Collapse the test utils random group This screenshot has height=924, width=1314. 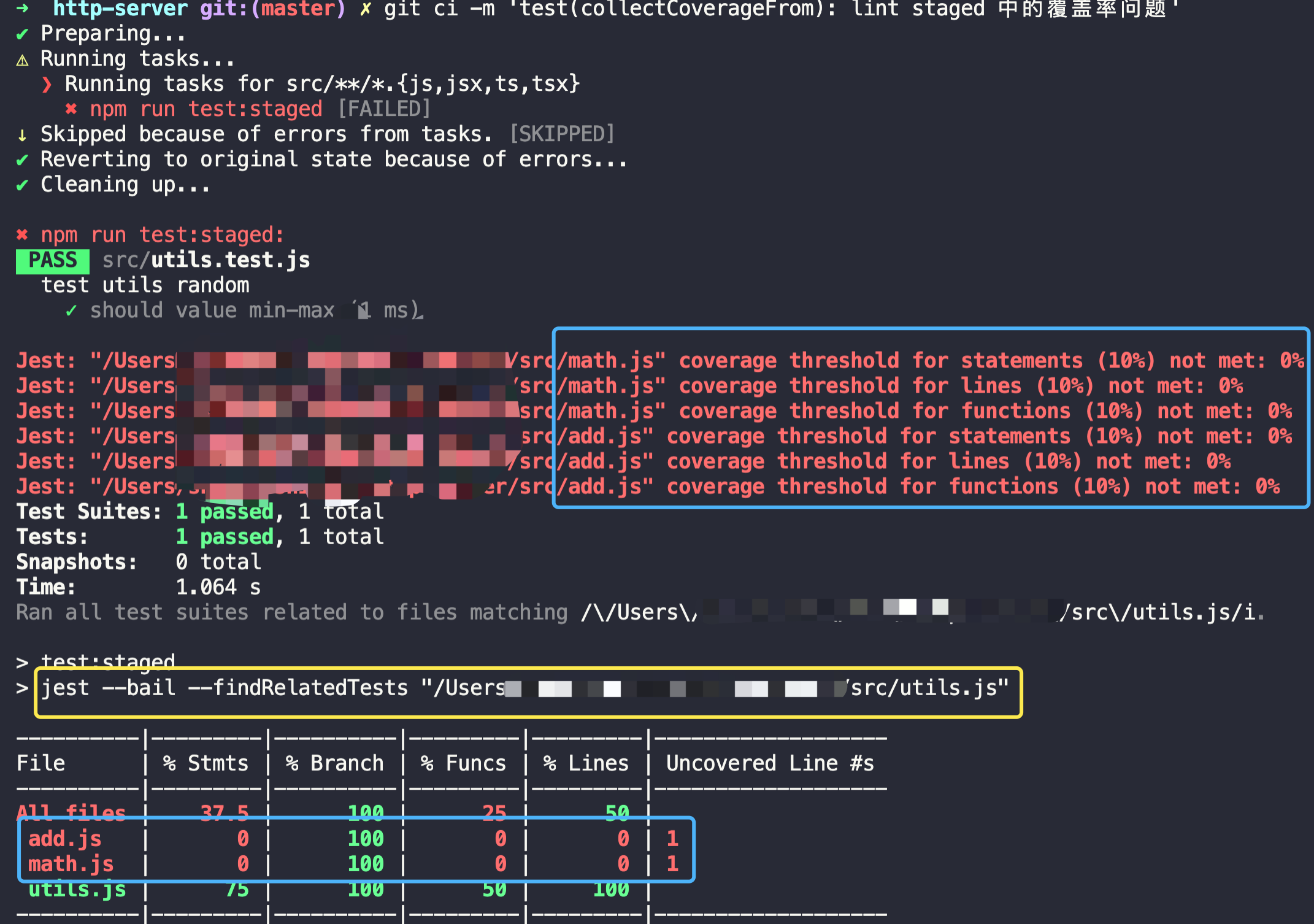coord(145,285)
